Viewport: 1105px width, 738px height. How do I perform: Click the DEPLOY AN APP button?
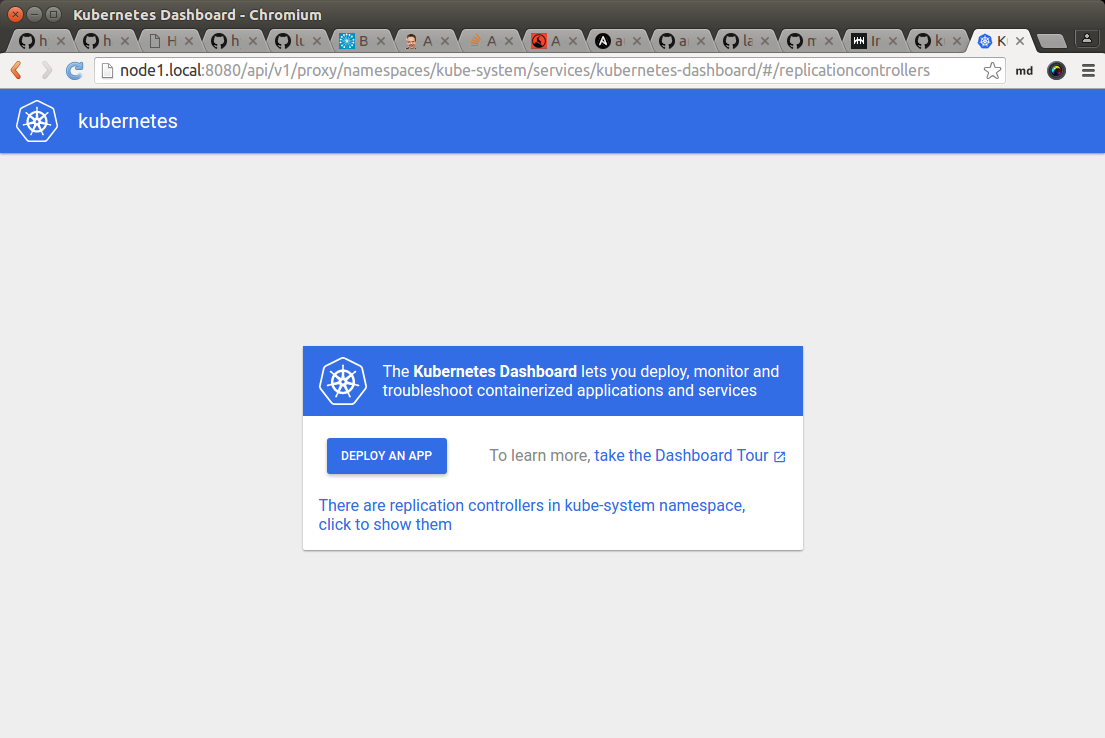click(x=387, y=456)
